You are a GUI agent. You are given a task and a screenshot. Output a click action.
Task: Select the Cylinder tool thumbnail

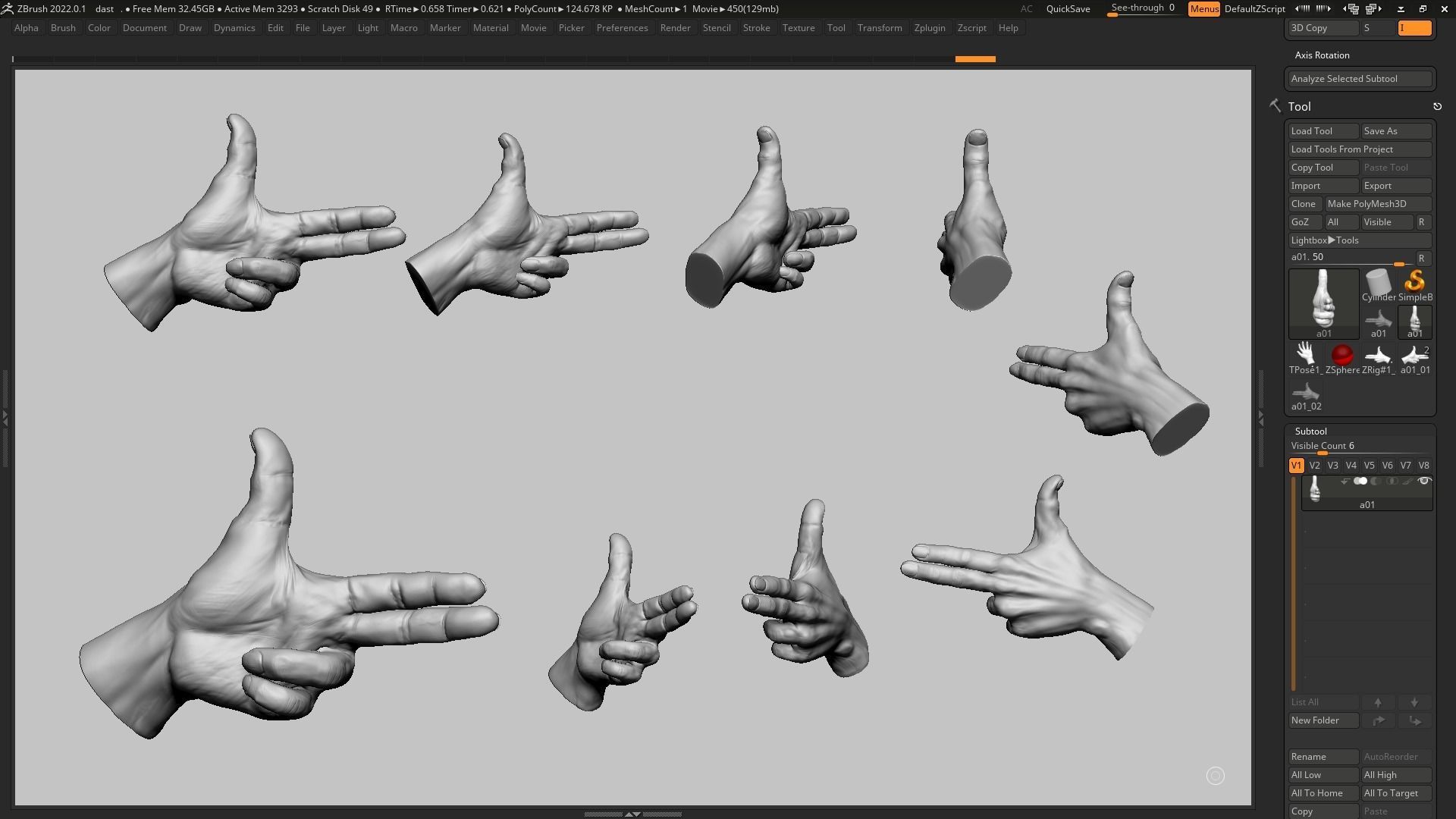pyautogui.click(x=1378, y=286)
